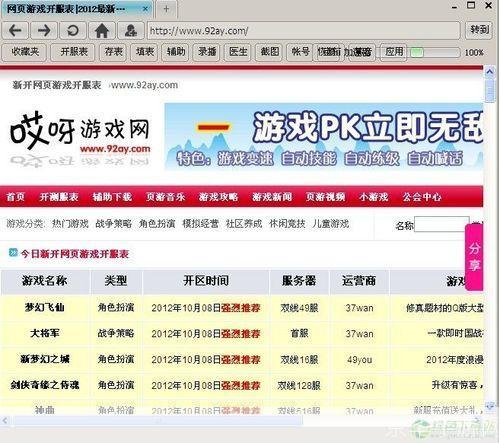The width and height of the screenshot is (500, 443).
Task: Filter by 社区养成 category
Action: [x=244, y=223]
